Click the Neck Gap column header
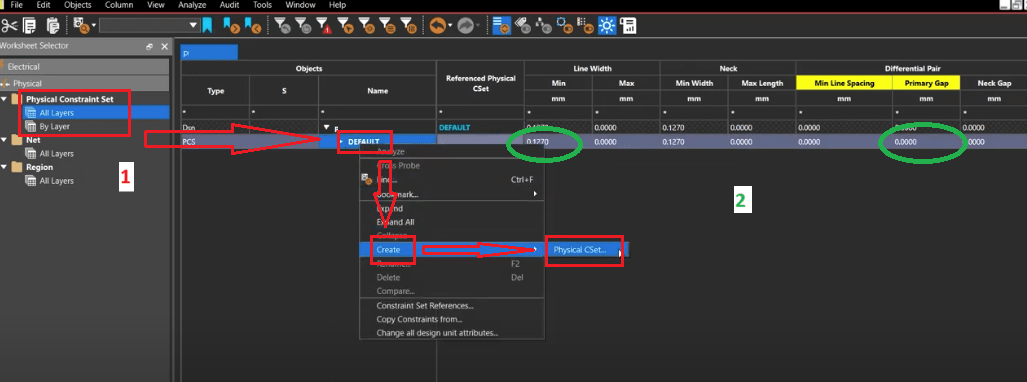 point(994,83)
